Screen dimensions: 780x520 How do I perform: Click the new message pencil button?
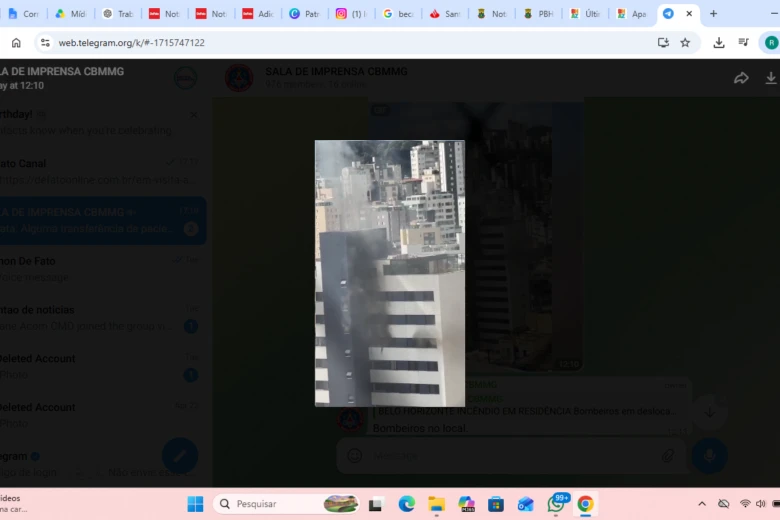pyautogui.click(x=180, y=455)
